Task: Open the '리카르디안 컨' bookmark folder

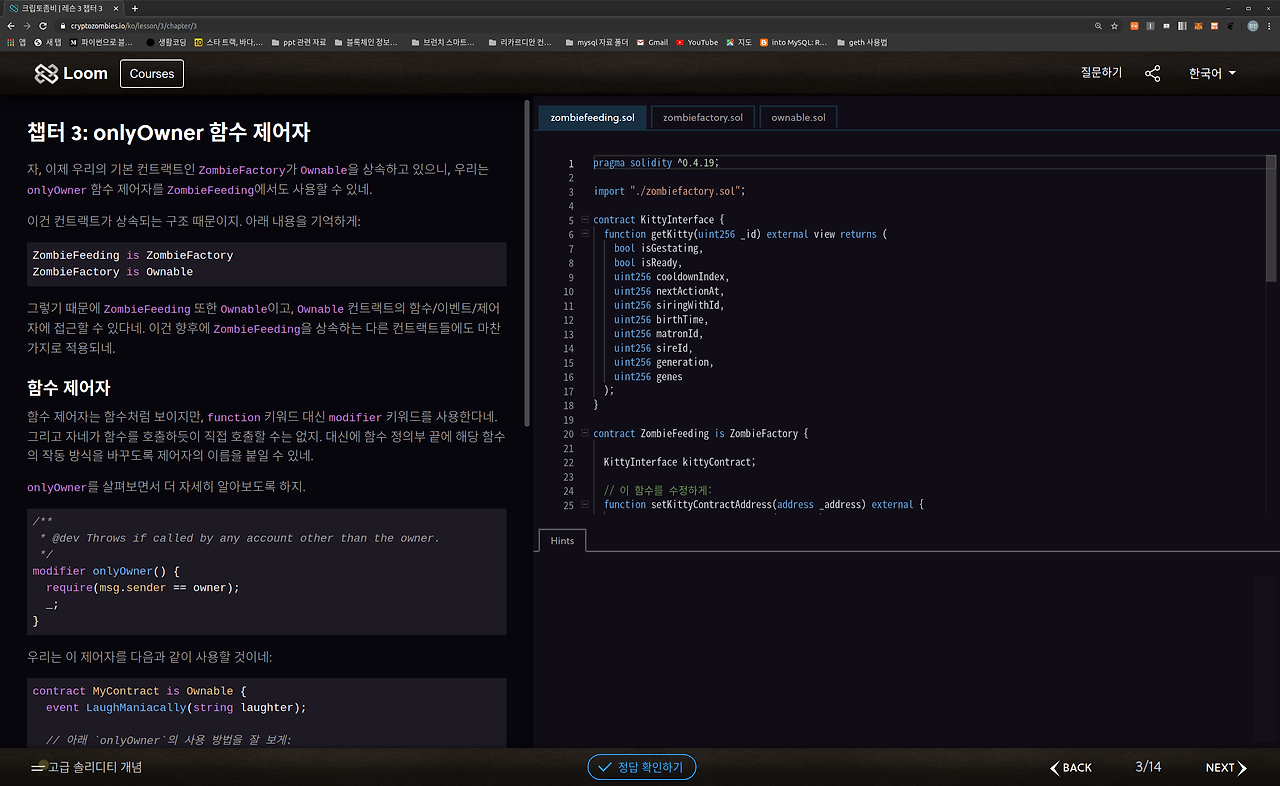Action: [x=518, y=42]
